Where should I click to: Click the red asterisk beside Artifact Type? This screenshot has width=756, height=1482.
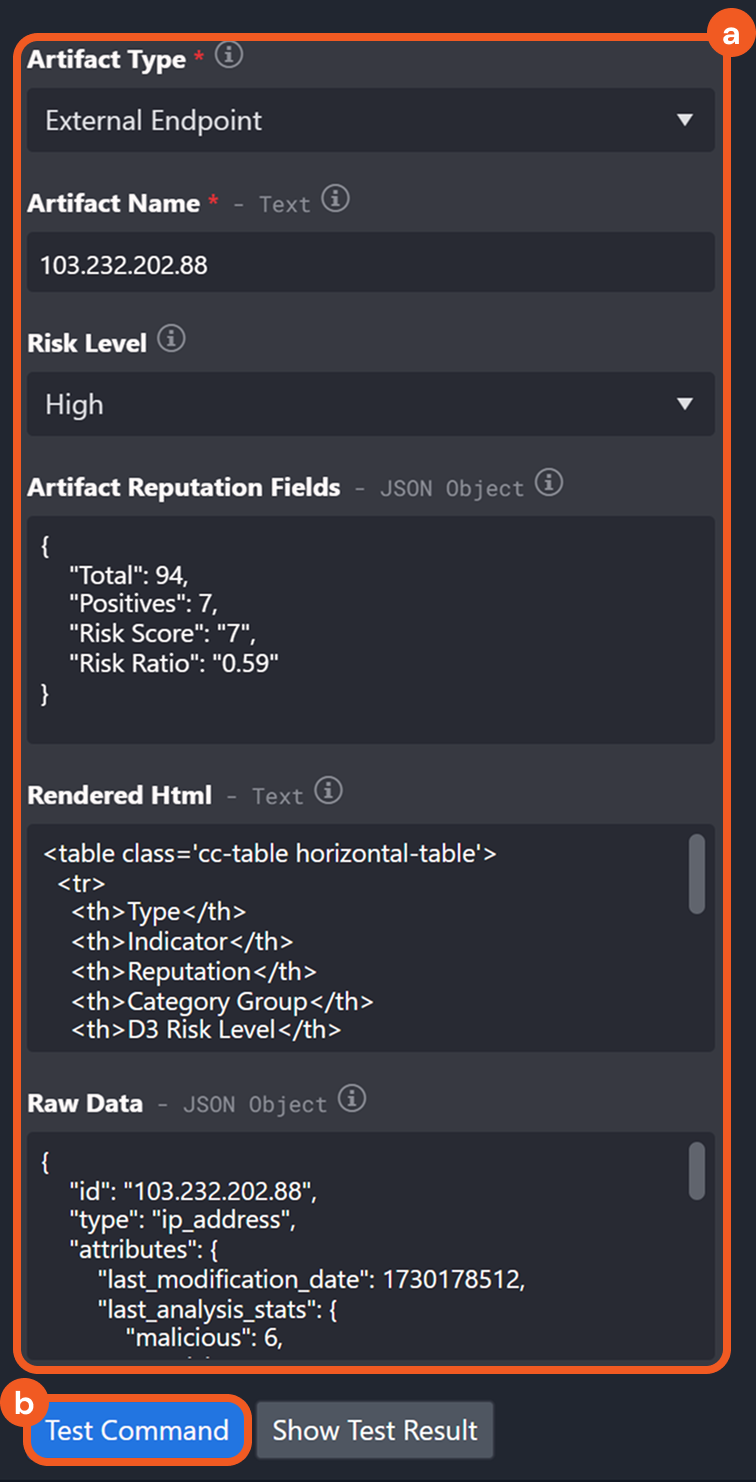(198, 55)
